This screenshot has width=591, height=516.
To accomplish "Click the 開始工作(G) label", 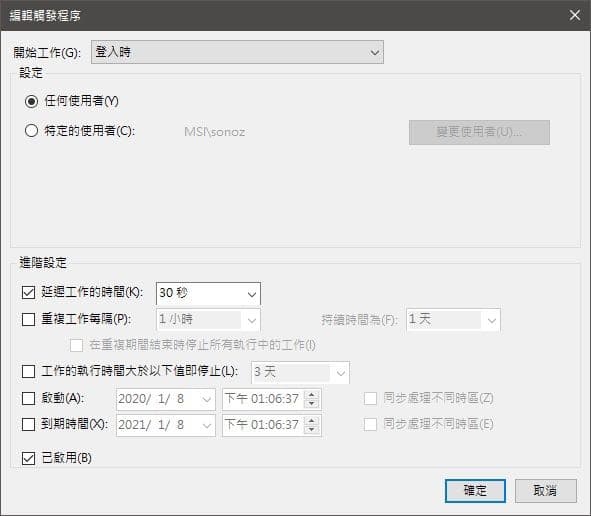I will (47, 52).
